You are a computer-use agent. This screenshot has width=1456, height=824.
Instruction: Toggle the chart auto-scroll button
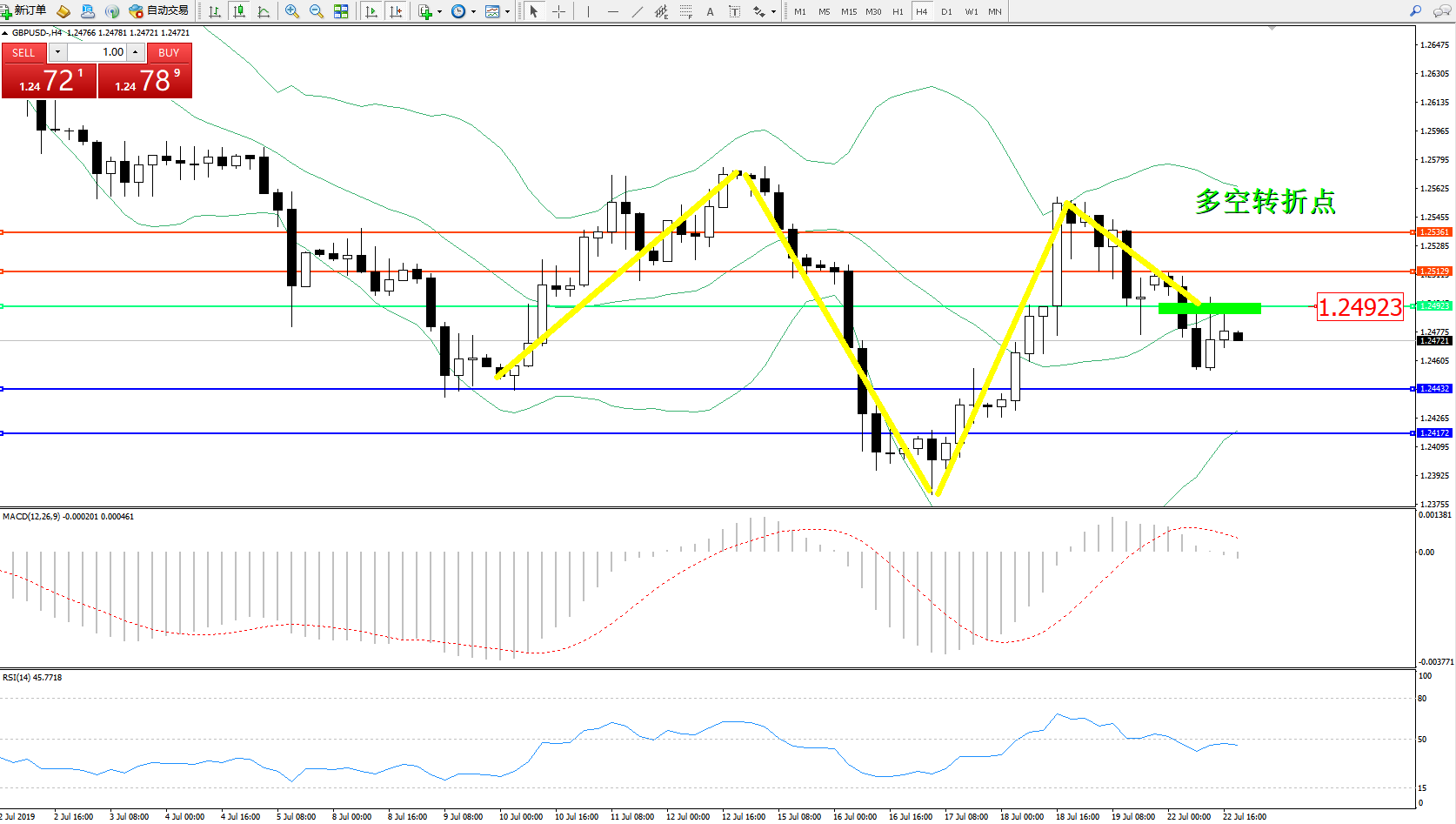(371, 11)
